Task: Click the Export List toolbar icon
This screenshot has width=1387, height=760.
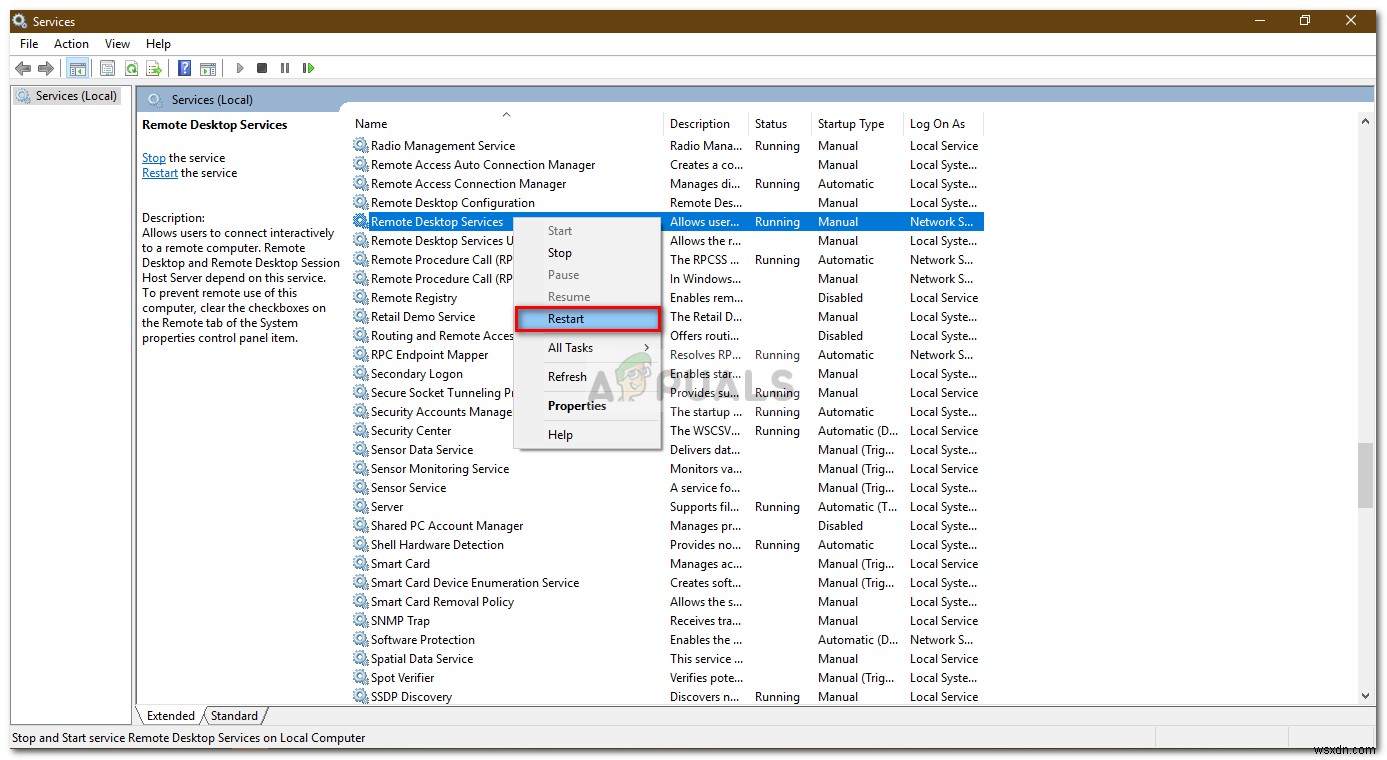Action: pos(154,68)
